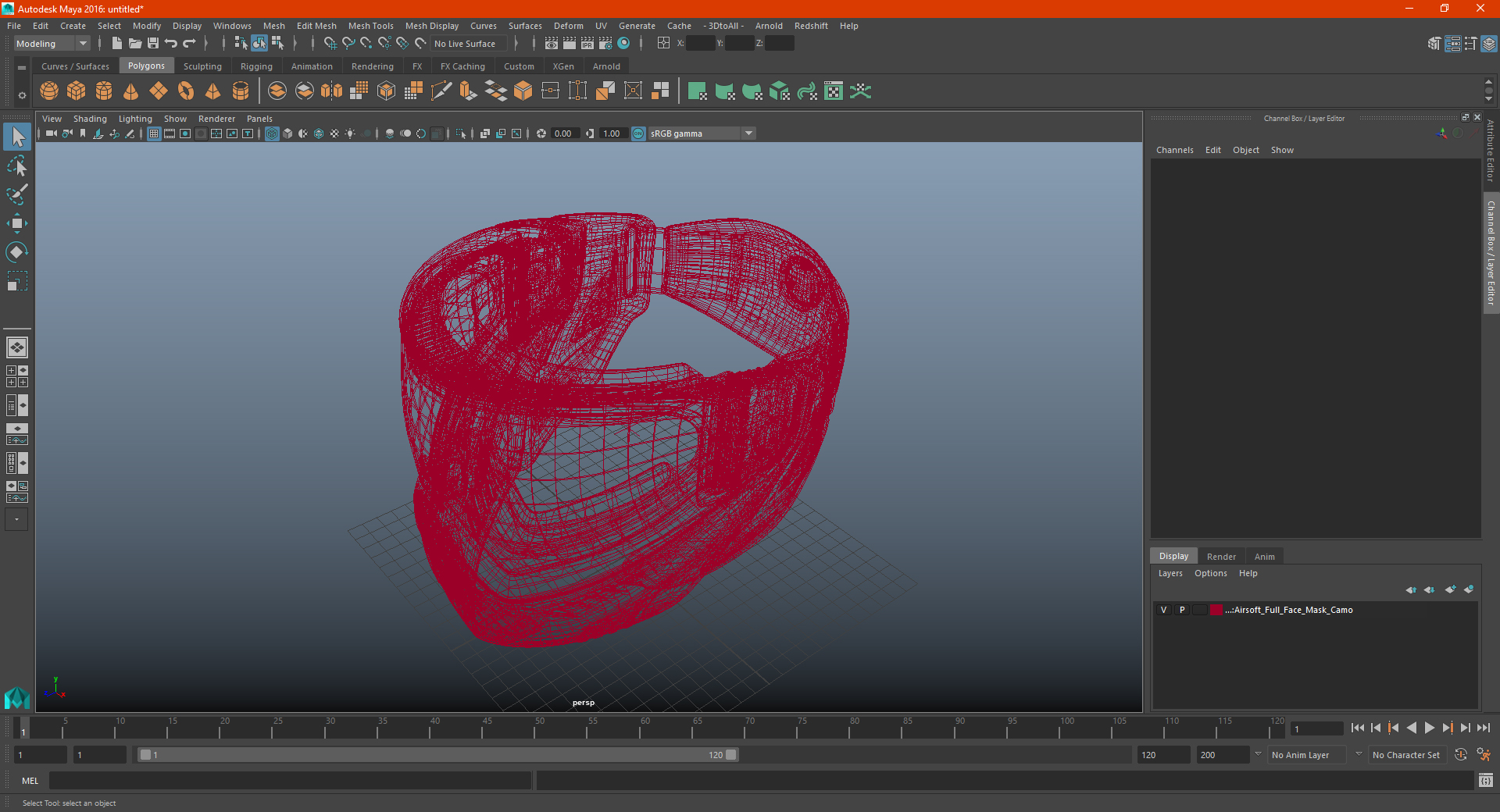Play animation forwards

pyautogui.click(x=1429, y=728)
